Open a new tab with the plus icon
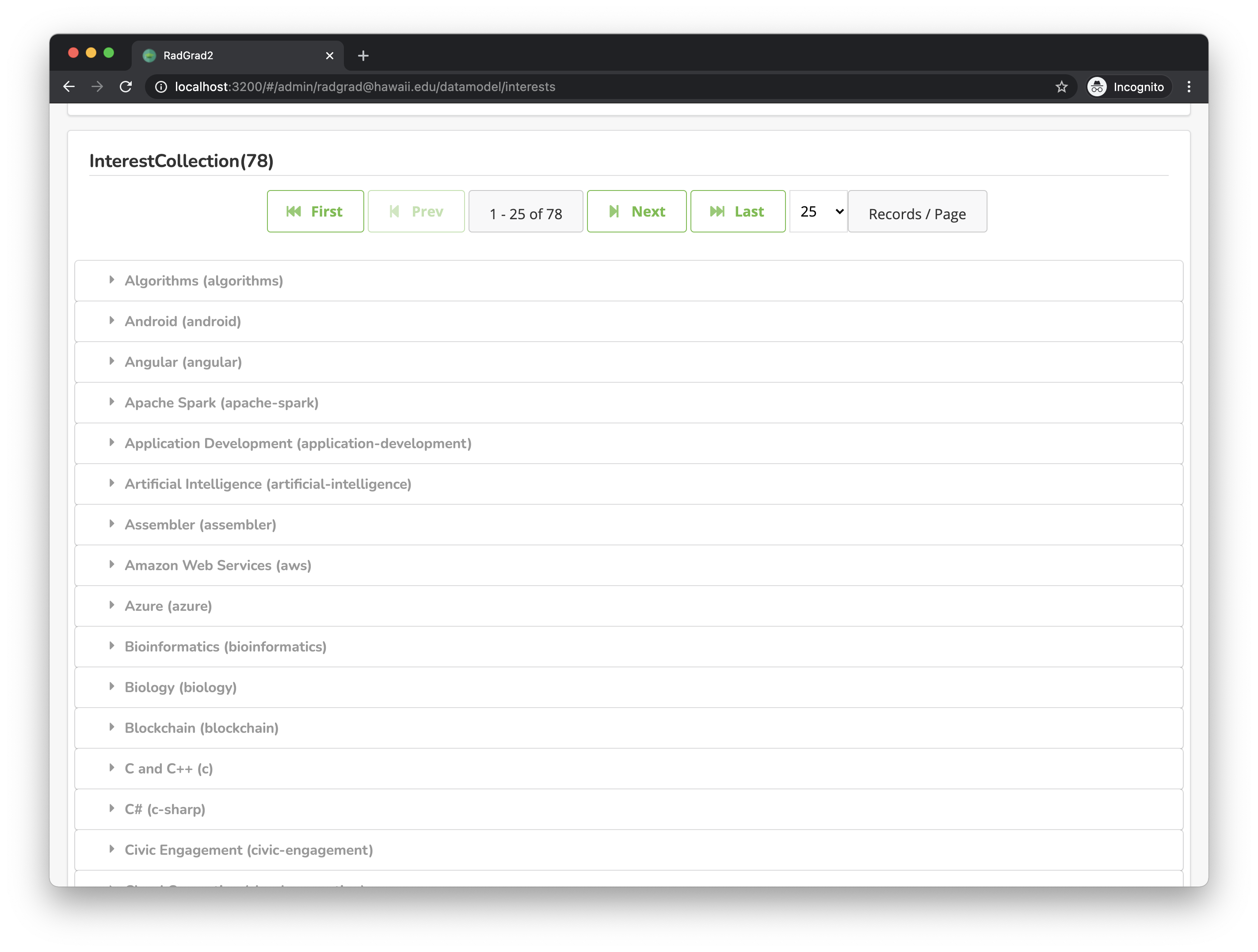The width and height of the screenshot is (1258, 952). 363,55
